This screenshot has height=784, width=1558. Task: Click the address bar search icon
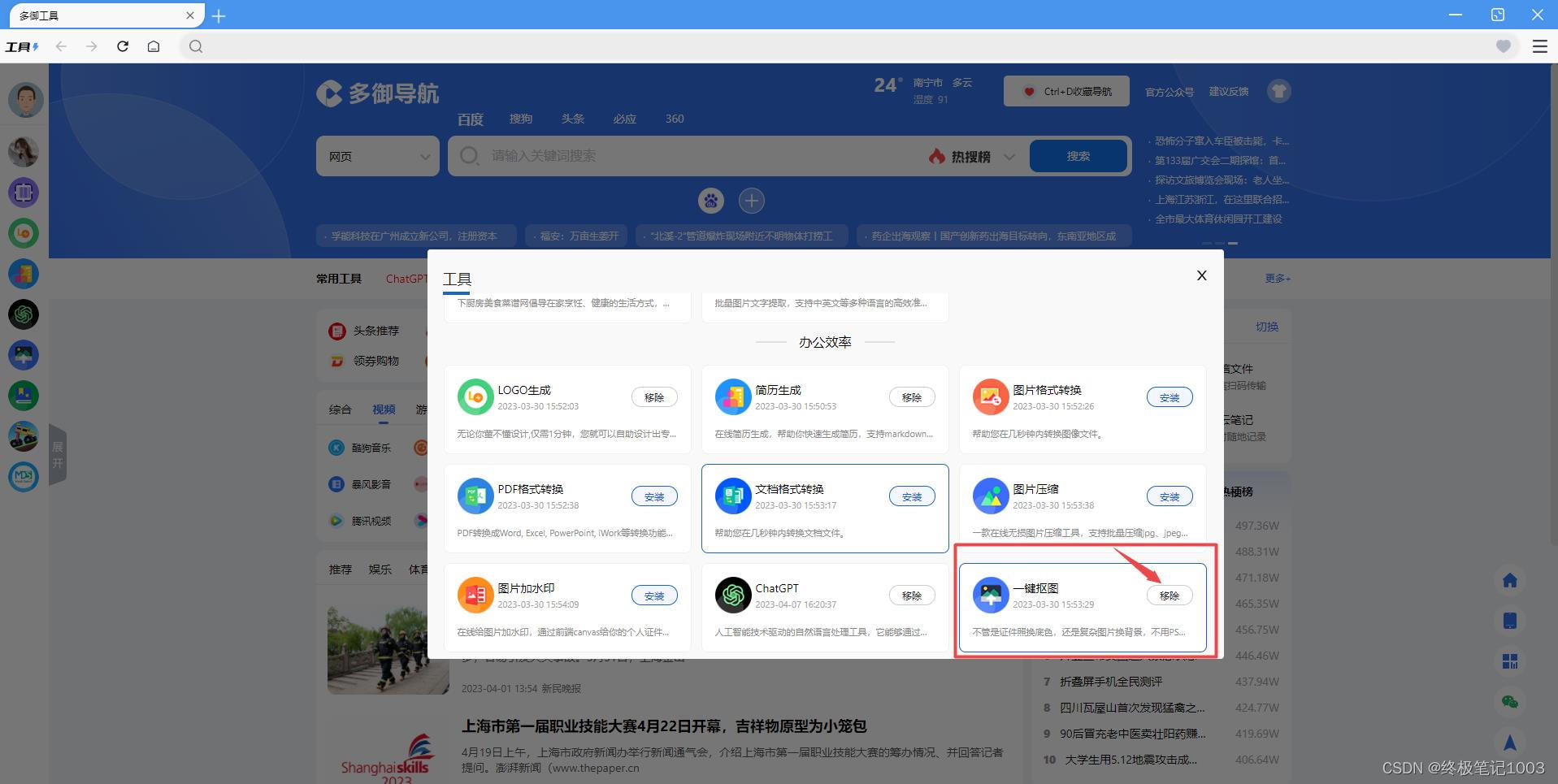(196, 46)
